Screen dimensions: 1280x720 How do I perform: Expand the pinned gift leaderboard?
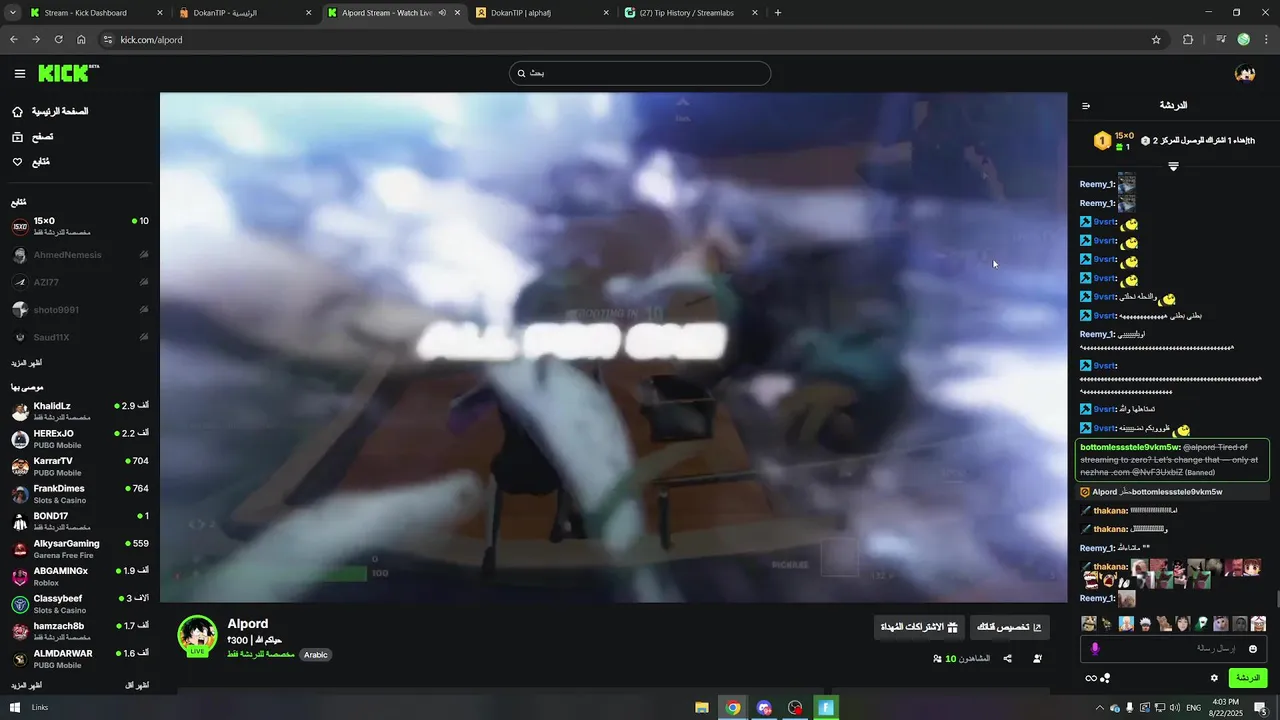click(x=1173, y=166)
